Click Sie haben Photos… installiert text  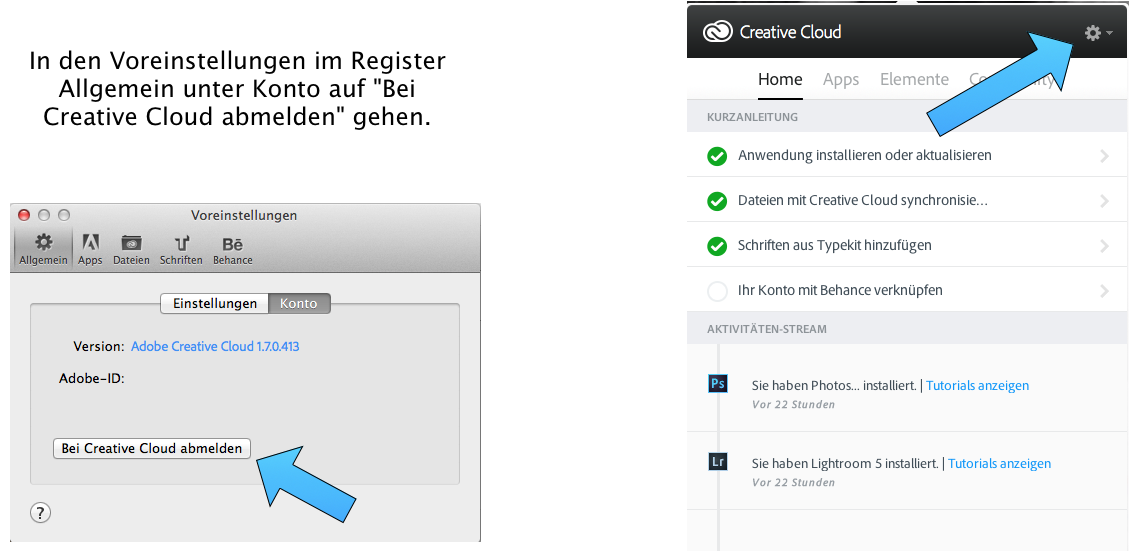click(x=835, y=385)
